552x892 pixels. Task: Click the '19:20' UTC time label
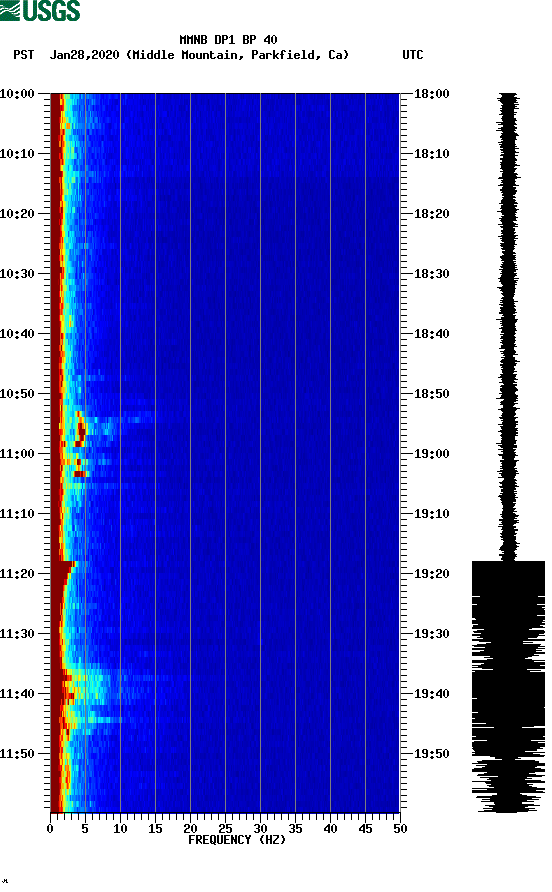click(432, 574)
